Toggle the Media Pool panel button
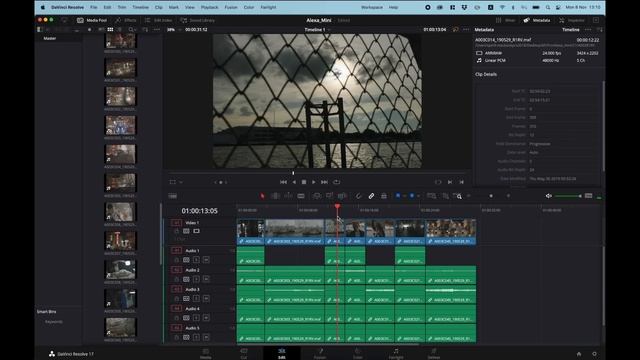Viewport: 640px width, 360px height. click(92, 20)
